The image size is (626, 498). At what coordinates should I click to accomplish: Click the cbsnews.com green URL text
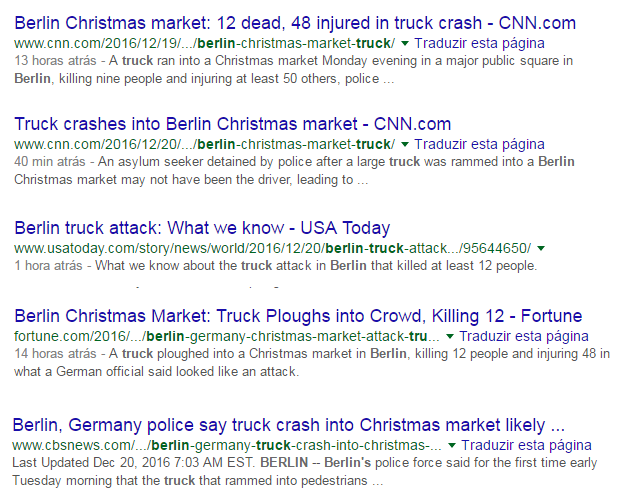tap(227, 445)
